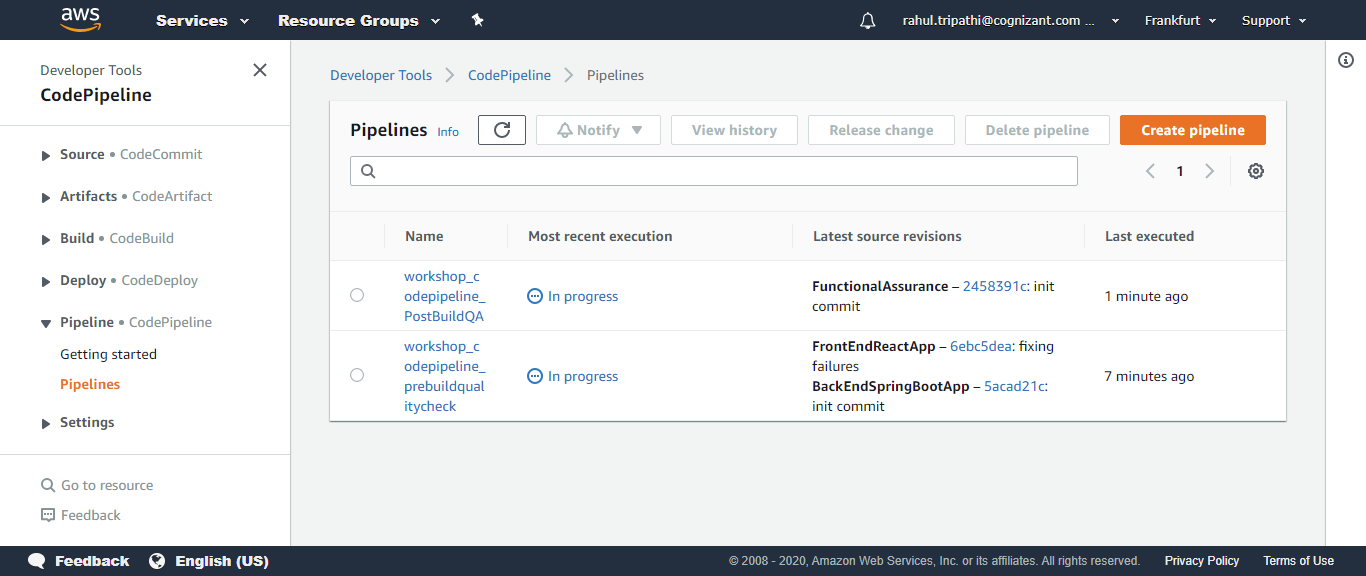This screenshot has width=1366, height=576.
Task: Click the Developer Tools breadcrumb
Action: click(x=381, y=75)
